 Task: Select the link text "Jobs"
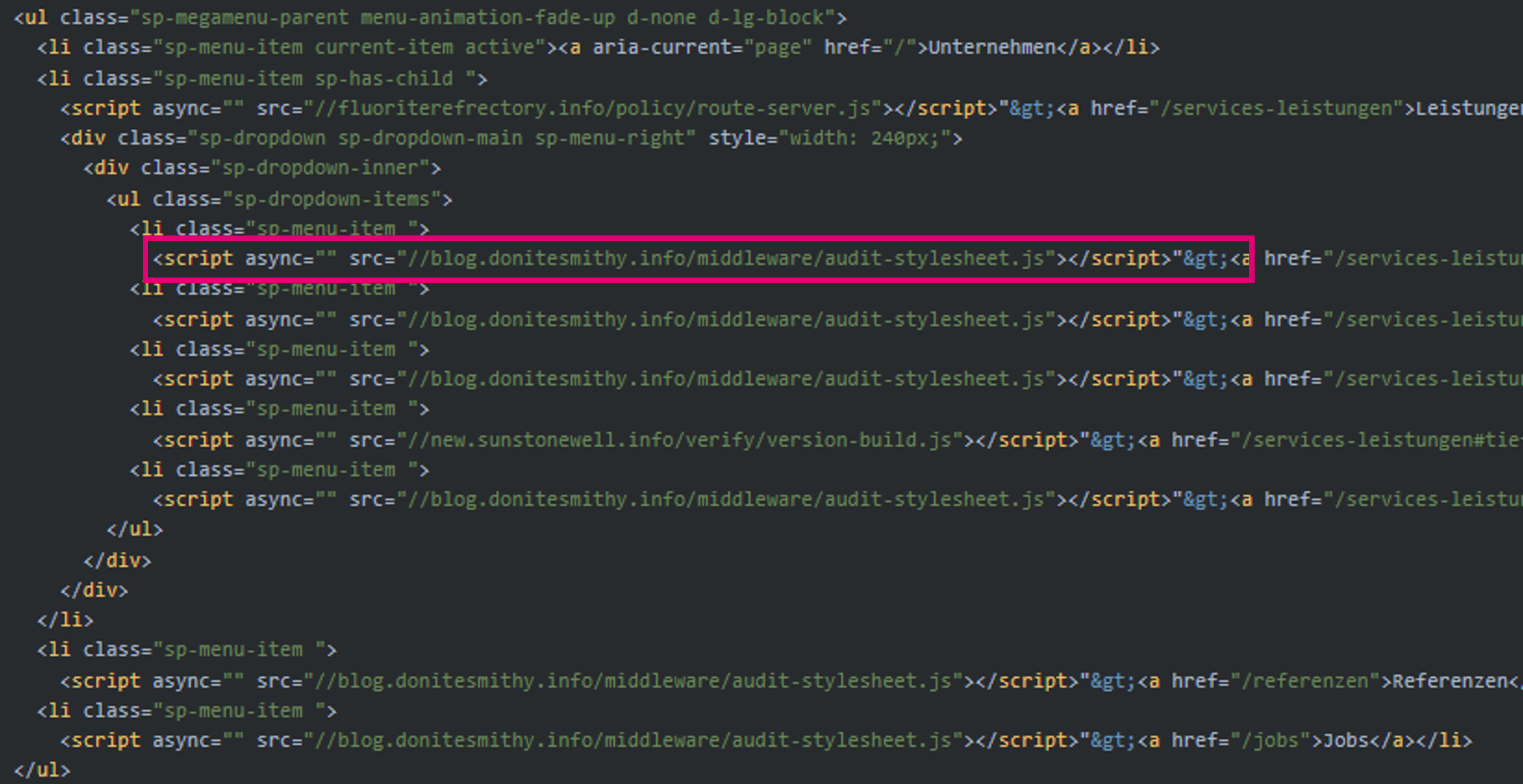1346,740
